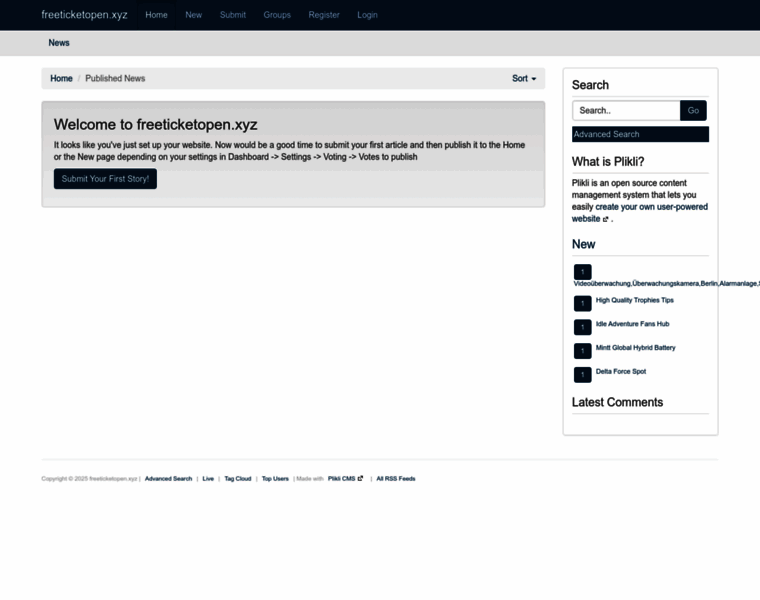Open the Register page
The width and height of the screenshot is (760, 600).
pyautogui.click(x=324, y=15)
